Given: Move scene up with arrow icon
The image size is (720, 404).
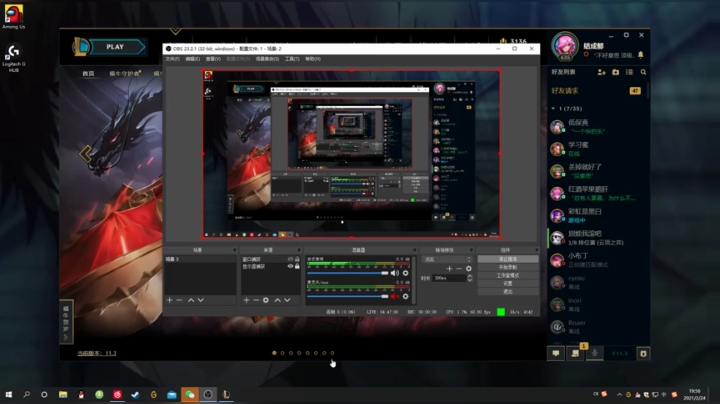Looking at the screenshot, I should click(x=191, y=300).
